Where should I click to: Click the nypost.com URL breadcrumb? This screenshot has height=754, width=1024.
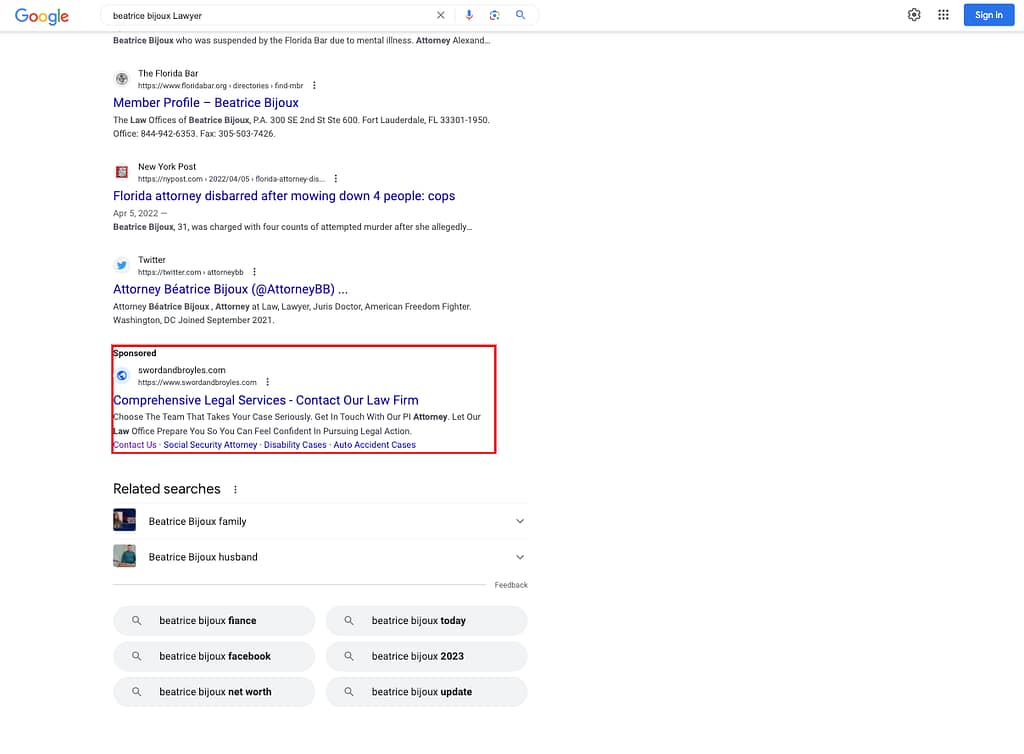(231, 179)
